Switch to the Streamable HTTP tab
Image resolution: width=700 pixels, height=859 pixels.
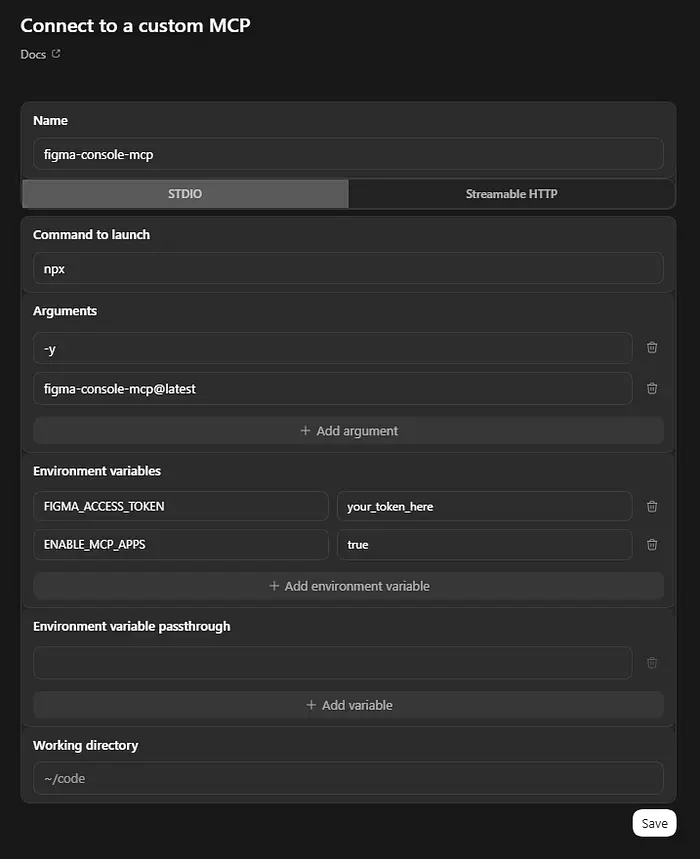click(511, 194)
